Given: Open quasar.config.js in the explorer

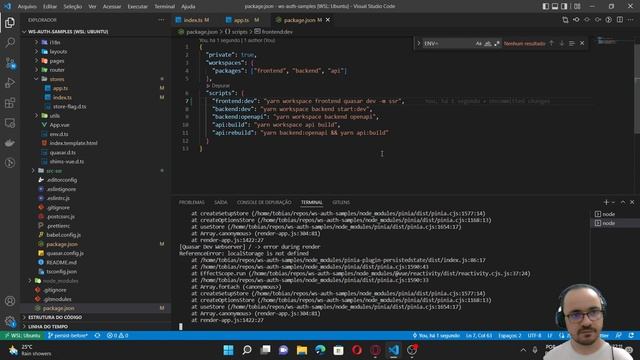Looking at the screenshot, I should pos(64,253).
